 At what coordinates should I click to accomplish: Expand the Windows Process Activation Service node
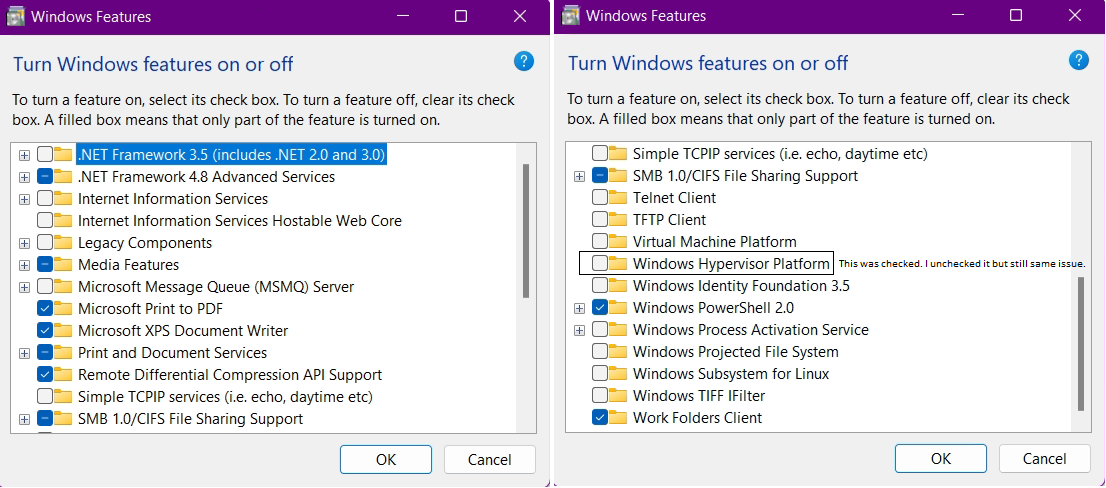(580, 330)
